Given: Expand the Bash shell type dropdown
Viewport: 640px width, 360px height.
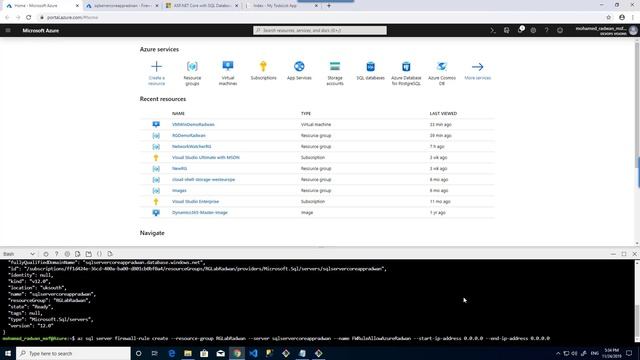Looking at the screenshot, I should 19,254.
